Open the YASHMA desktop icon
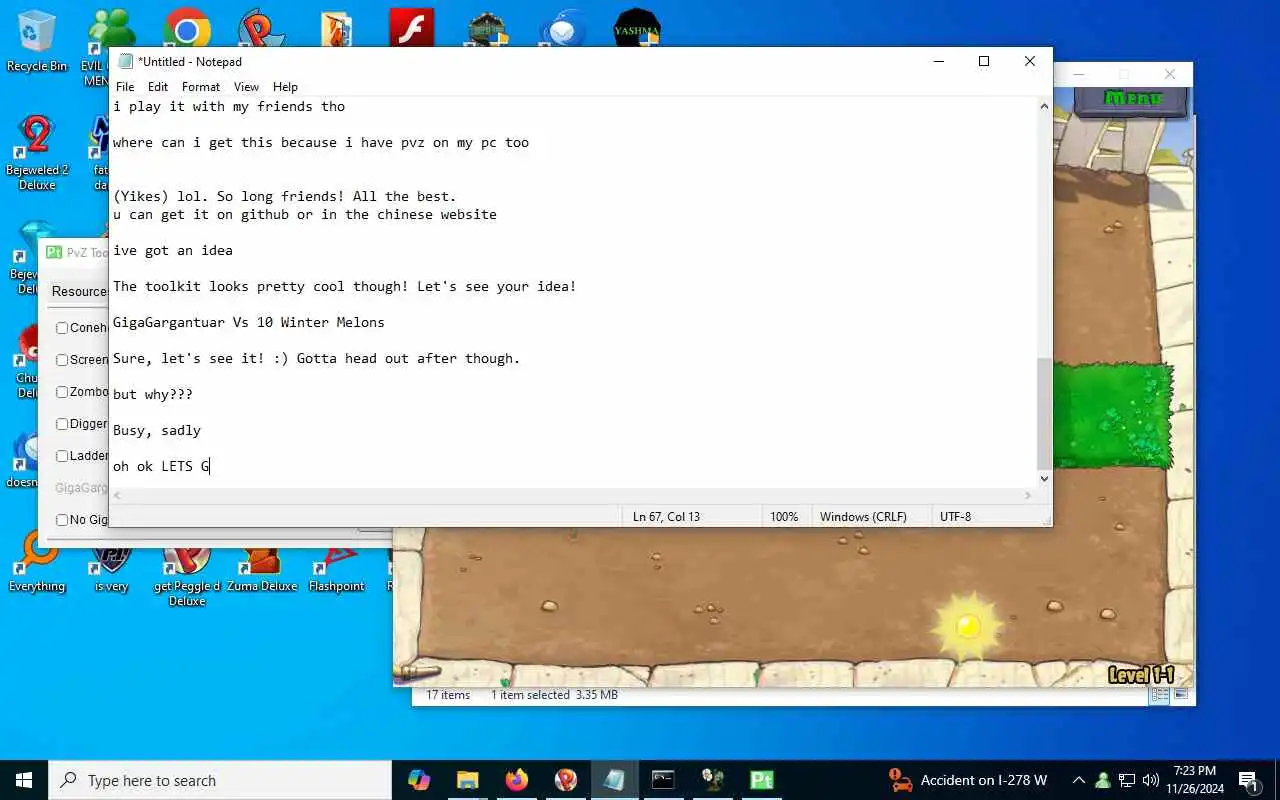Image resolution: width=1280 pixels, height=800 pixels. 637,28
